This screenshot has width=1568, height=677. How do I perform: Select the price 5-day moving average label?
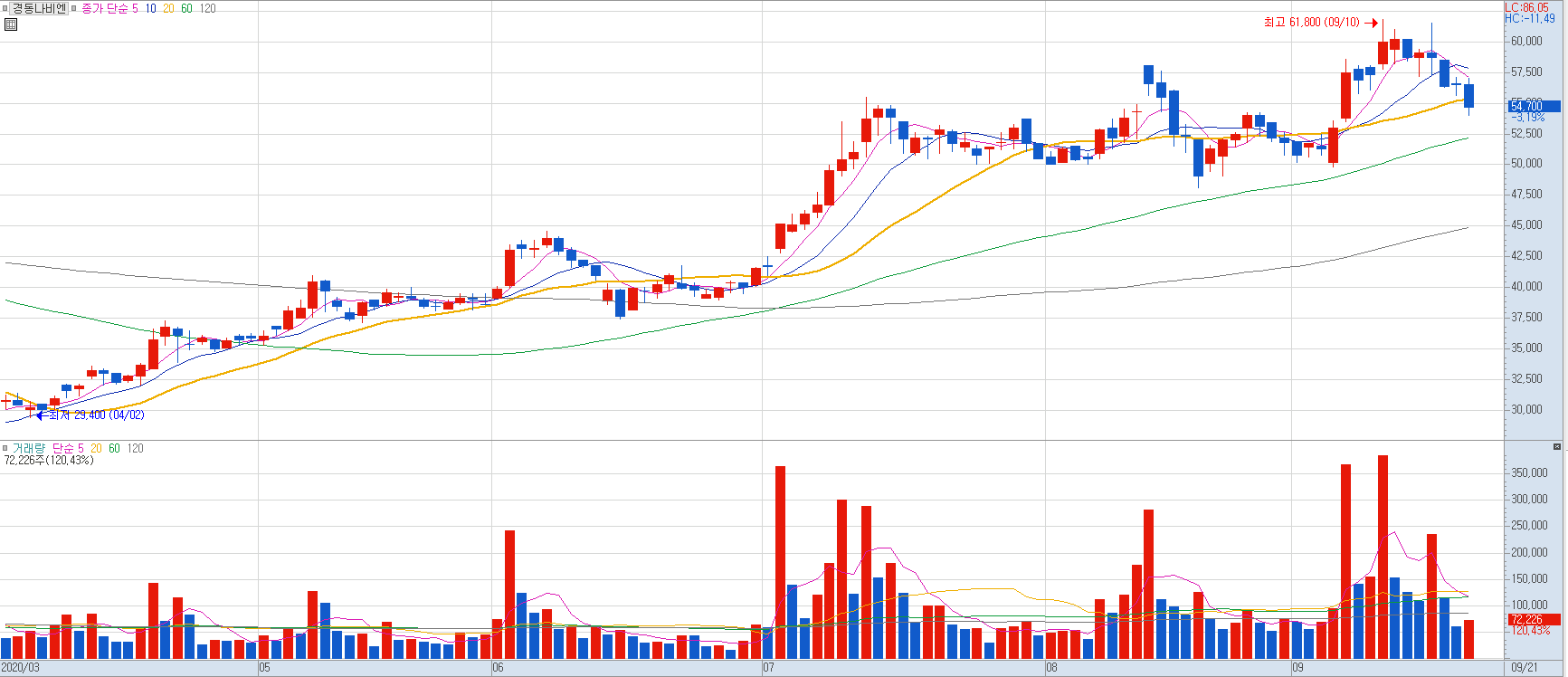click(x=135, y=8)
